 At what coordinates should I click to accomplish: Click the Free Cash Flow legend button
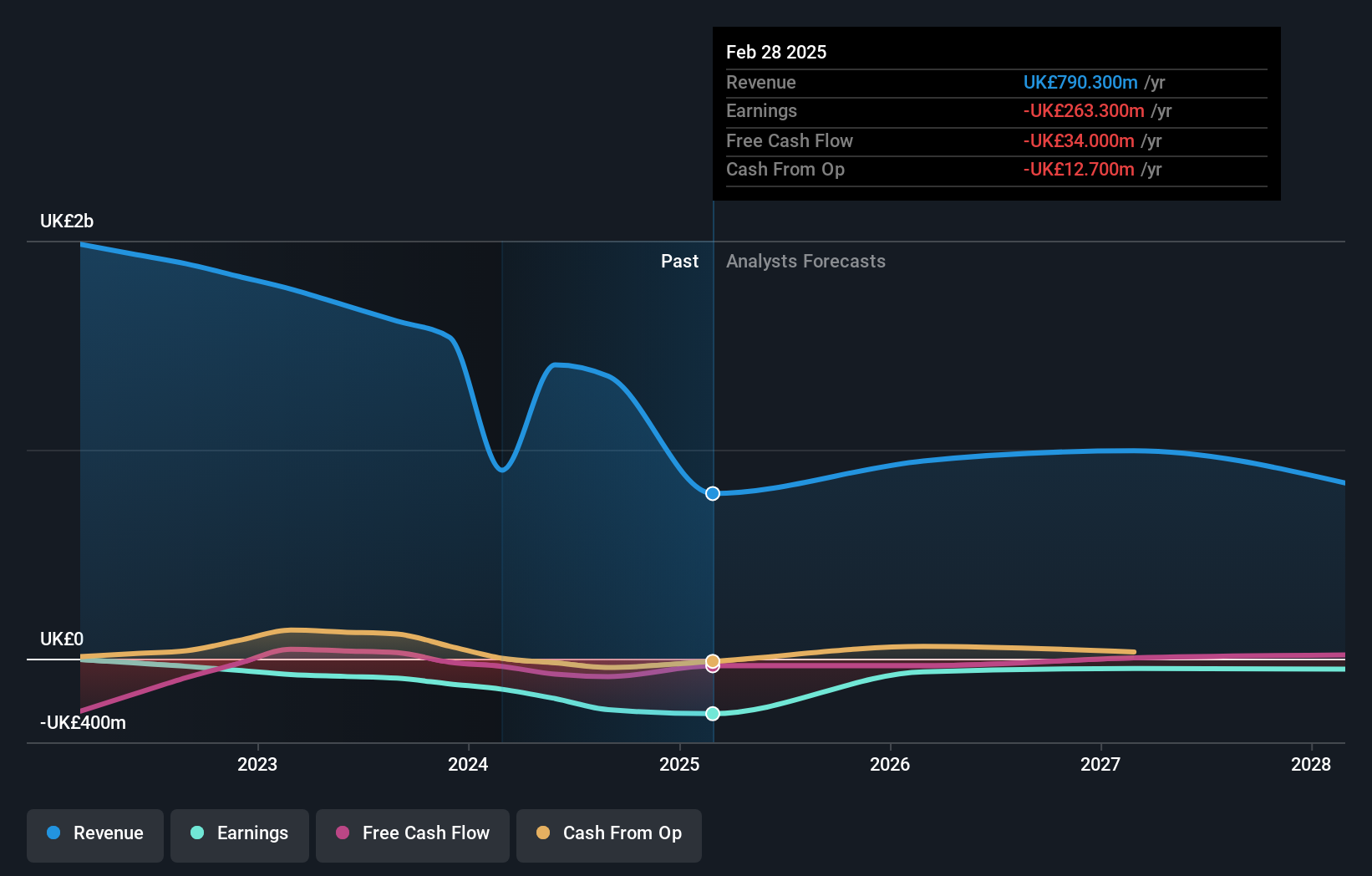click(x=413, y=834)
